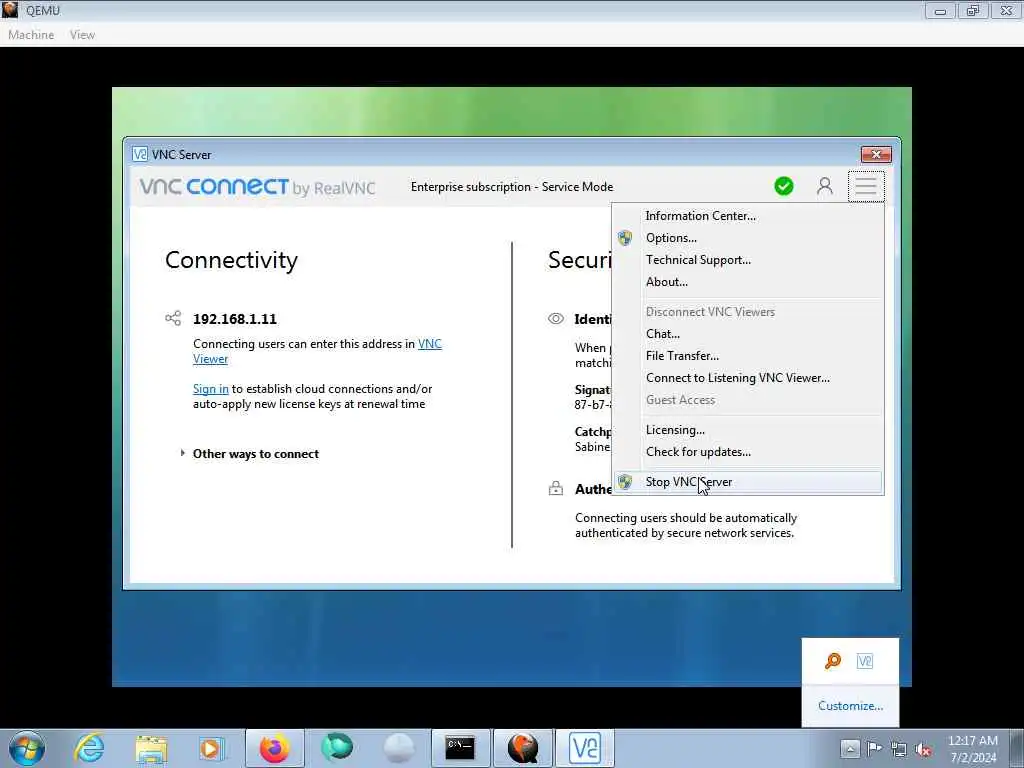
Task: Click the Action Center flag tray icon
Action: click(x=874, y=748)
